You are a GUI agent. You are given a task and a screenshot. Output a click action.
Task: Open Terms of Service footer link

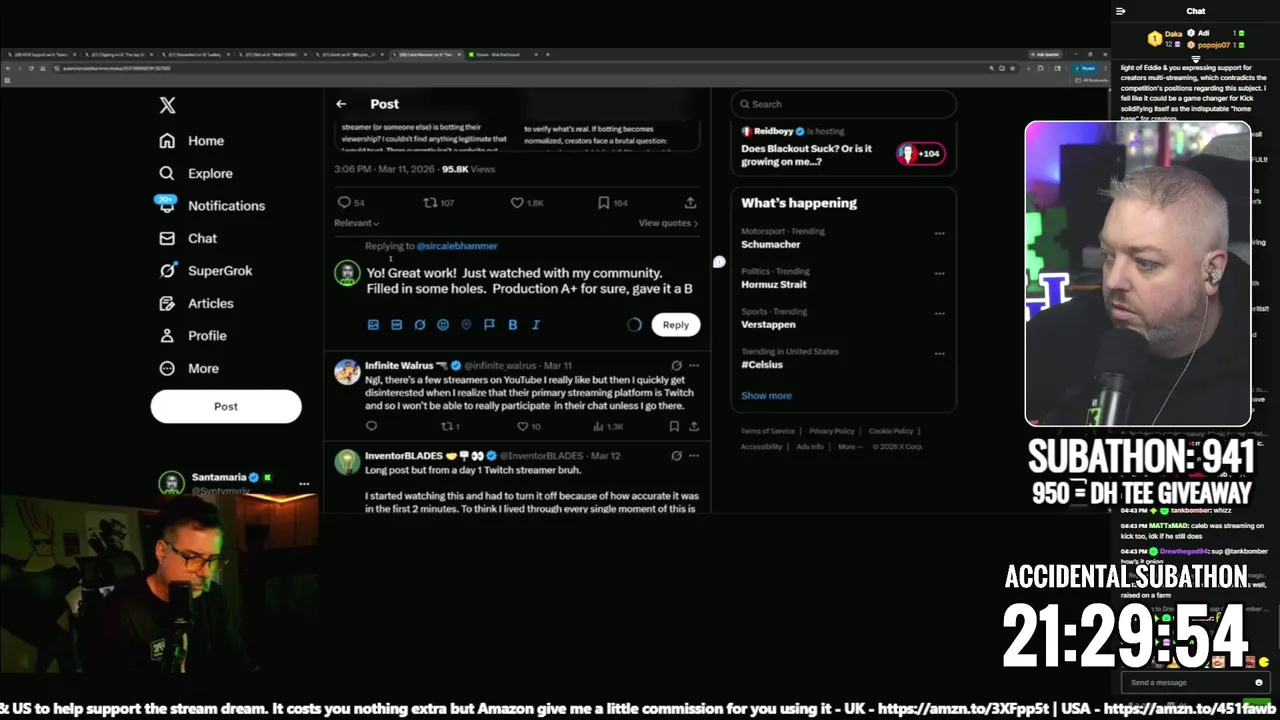pyautogui.click(x=768, y=431)
